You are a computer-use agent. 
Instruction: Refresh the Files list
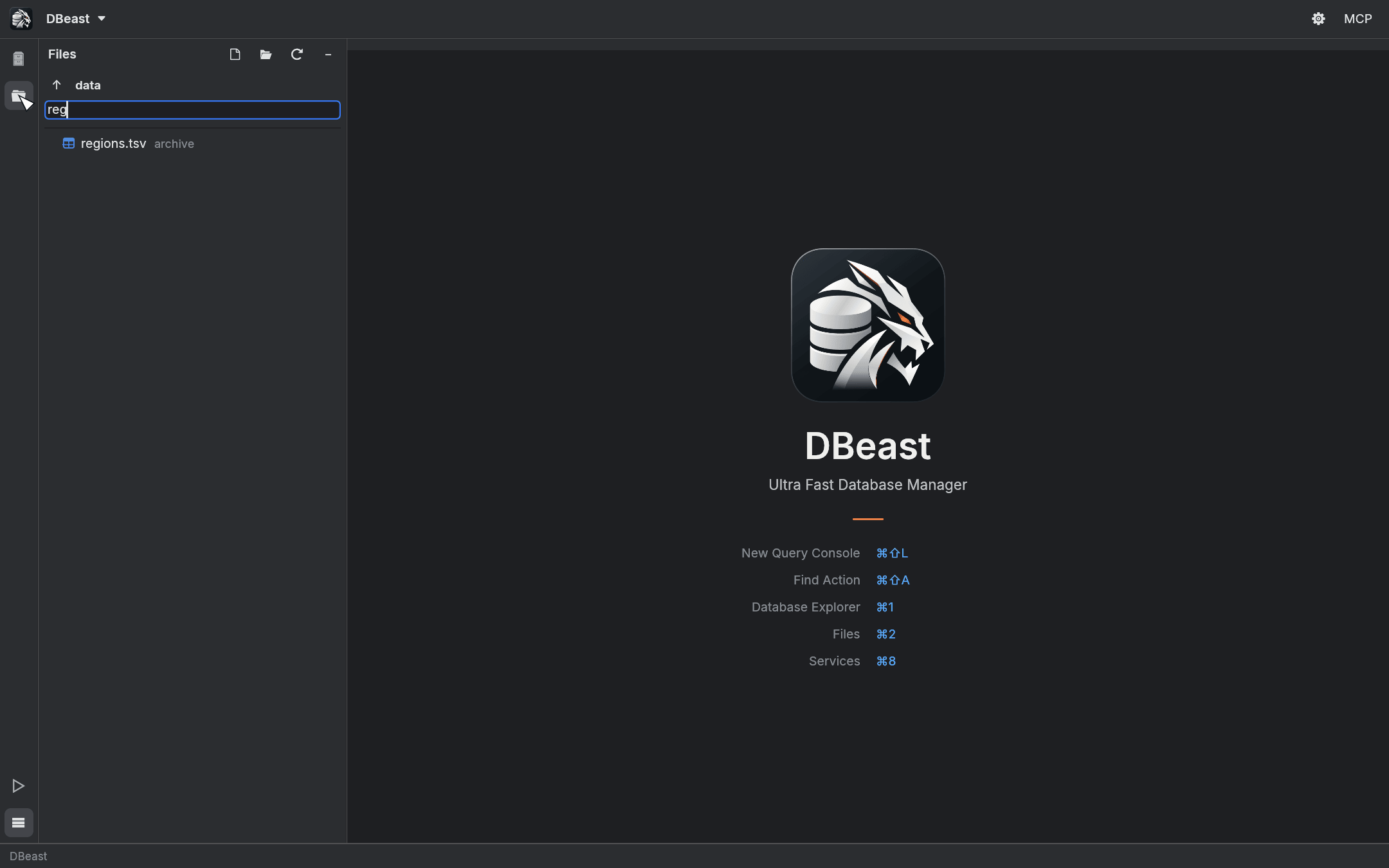[x=296, y=55]
